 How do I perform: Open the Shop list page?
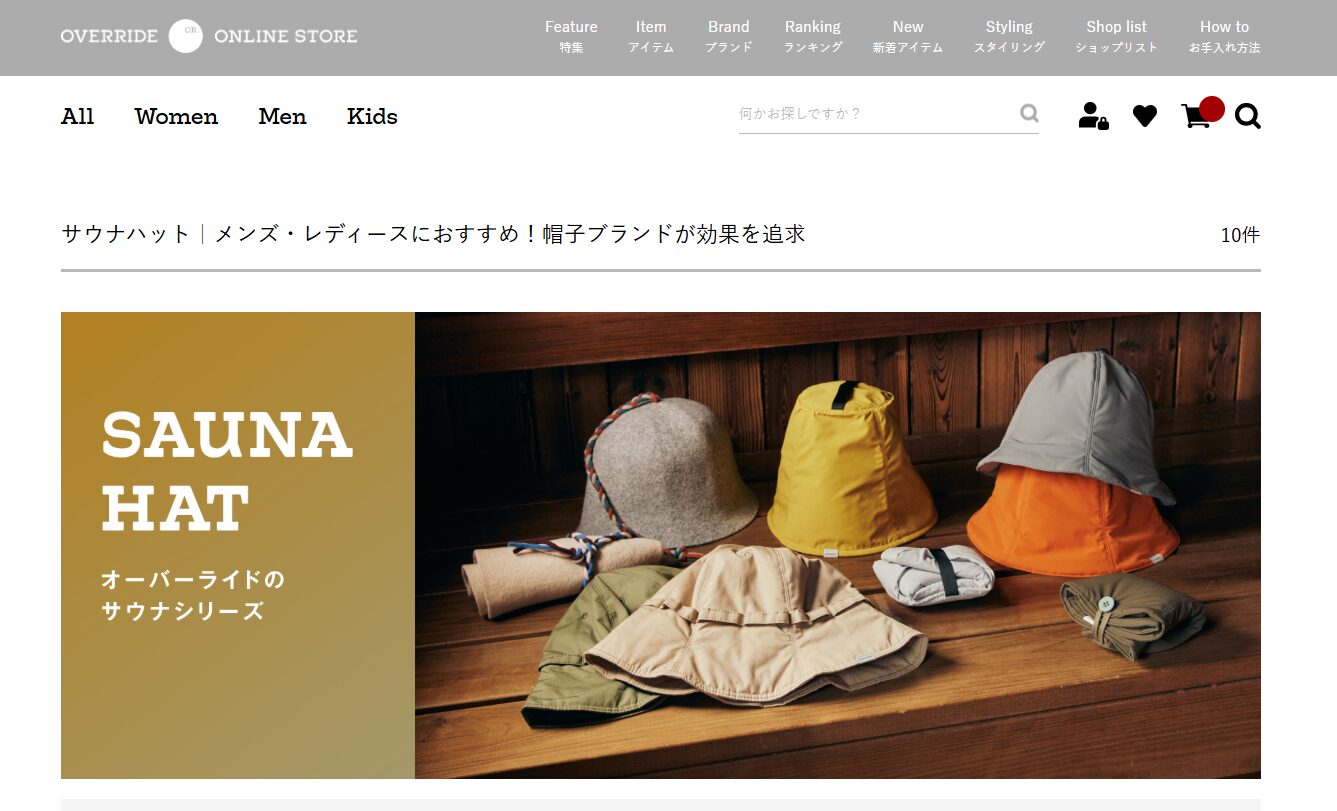1117,36
